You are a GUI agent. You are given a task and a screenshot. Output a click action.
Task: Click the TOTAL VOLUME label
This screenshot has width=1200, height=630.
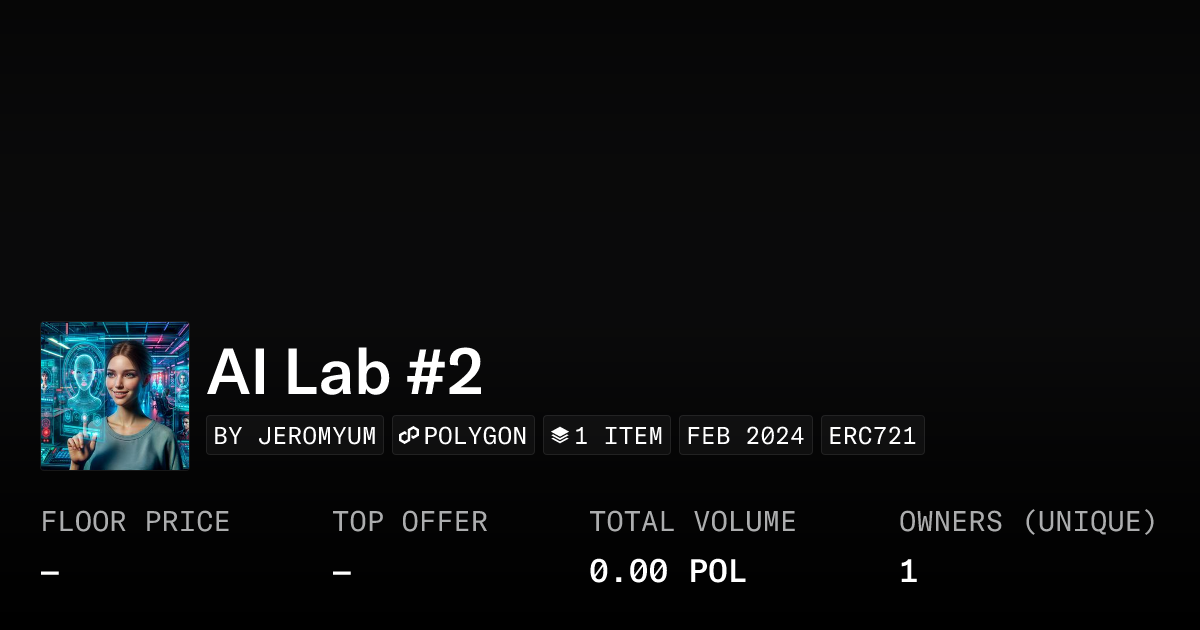click(x=692, y=522)
